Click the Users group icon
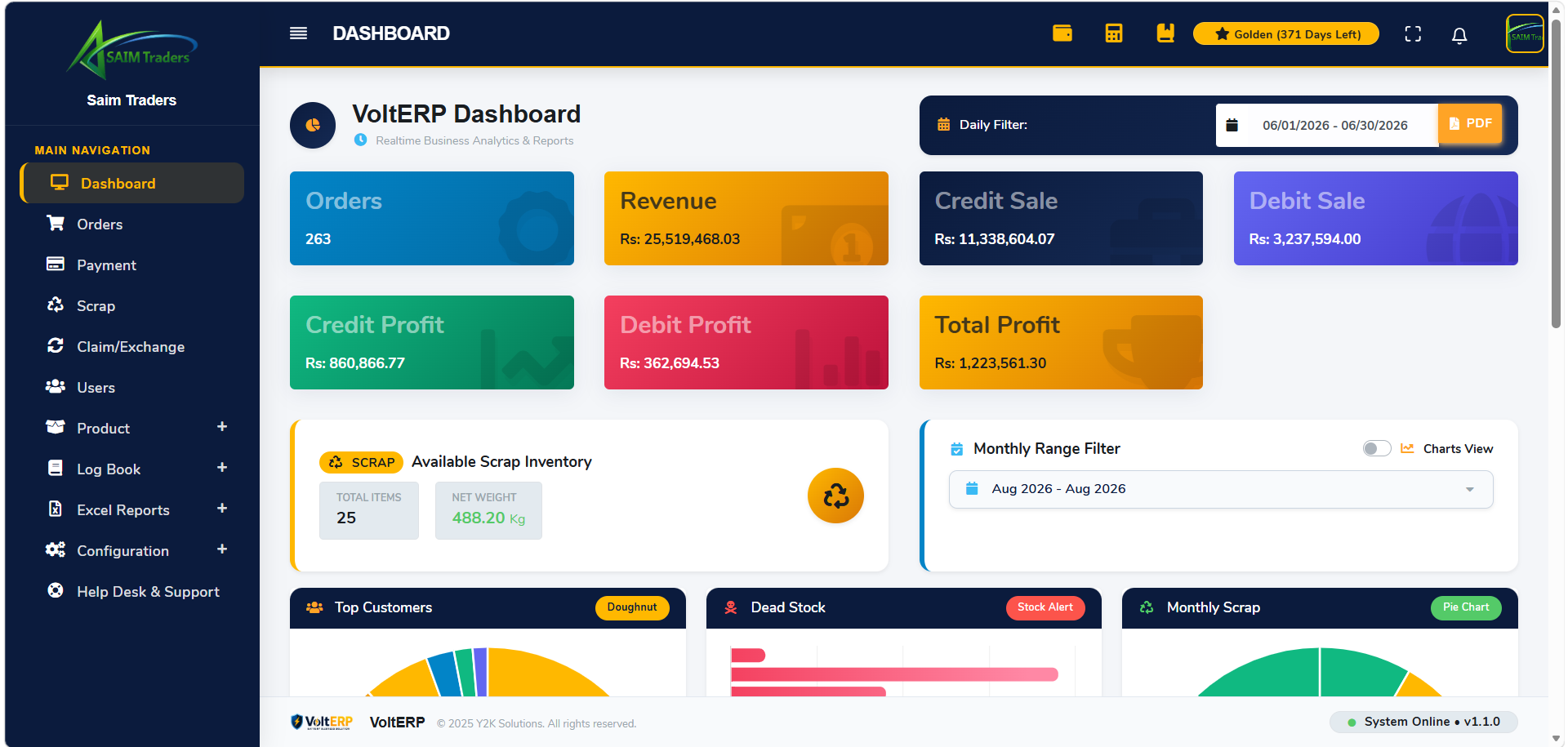1568x747 pixels. click(x=56, y=386)
